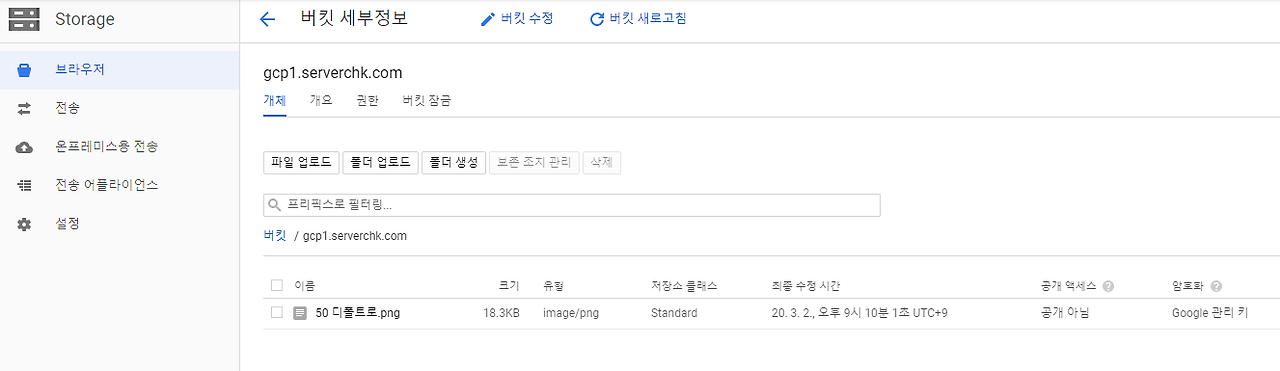
Task: Open the 50 디폴트로.png file link
Action: click(x=357, y=313)
